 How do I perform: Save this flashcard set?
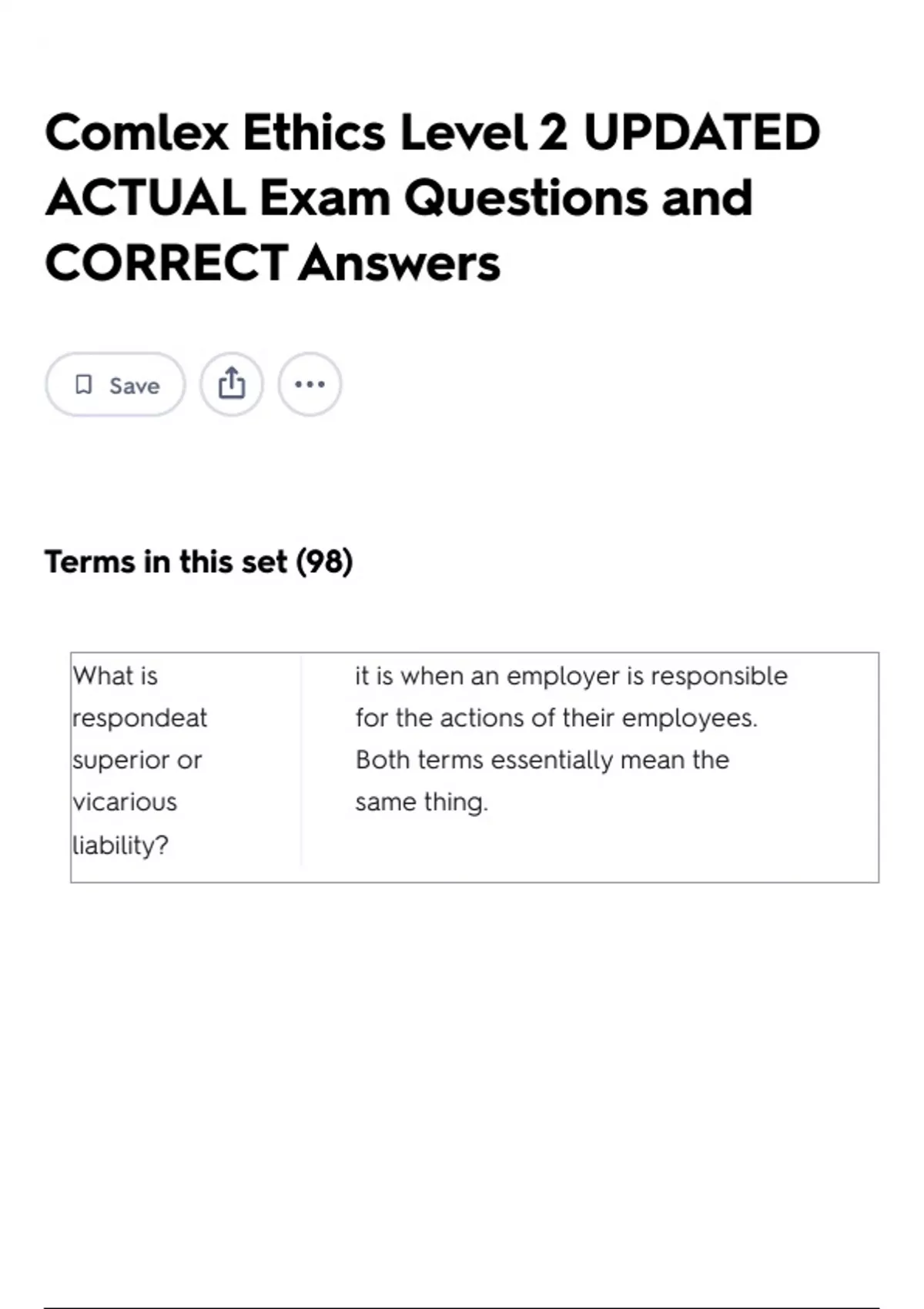click(x=115, y=384)
